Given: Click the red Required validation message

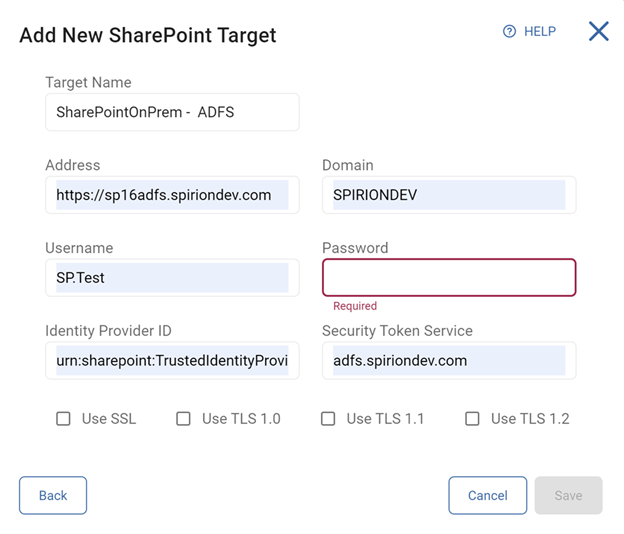Looking at the screenshot, I should (355, 306).
